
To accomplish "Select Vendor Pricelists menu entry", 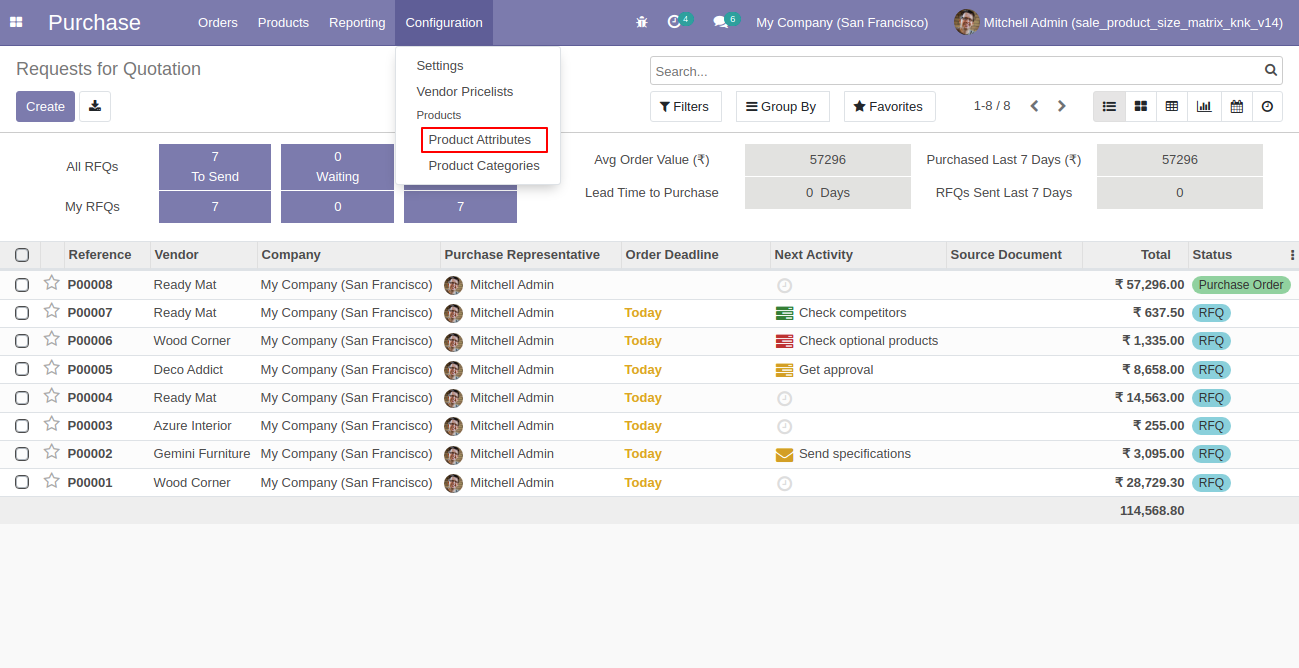I will pyautogui.click(x=465, y=91).
